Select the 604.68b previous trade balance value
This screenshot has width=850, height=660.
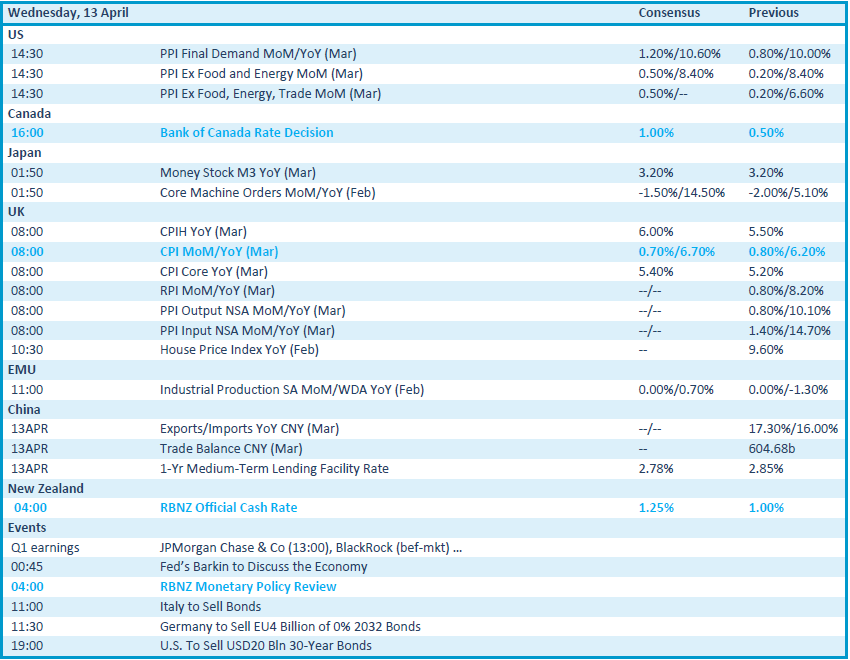(x=772, y=449)
